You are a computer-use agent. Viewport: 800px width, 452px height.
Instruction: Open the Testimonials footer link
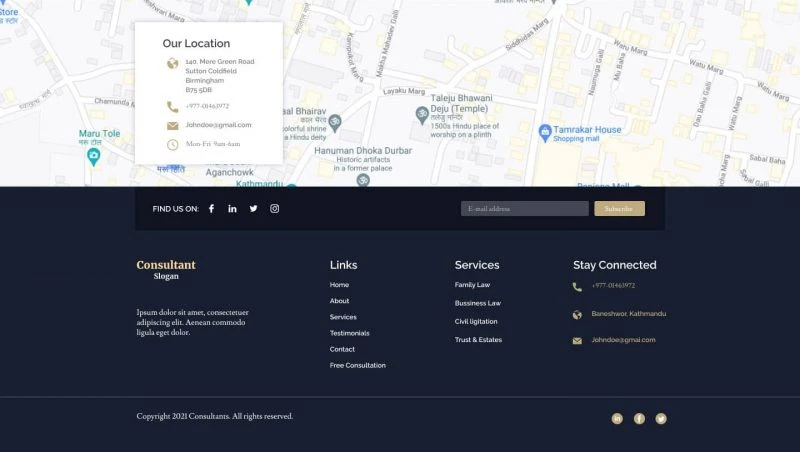(349, 333)
